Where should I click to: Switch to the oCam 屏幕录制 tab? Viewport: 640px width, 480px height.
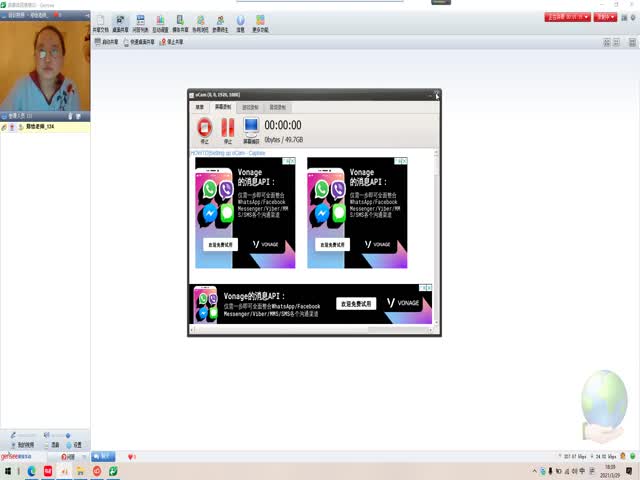(222, 106)
